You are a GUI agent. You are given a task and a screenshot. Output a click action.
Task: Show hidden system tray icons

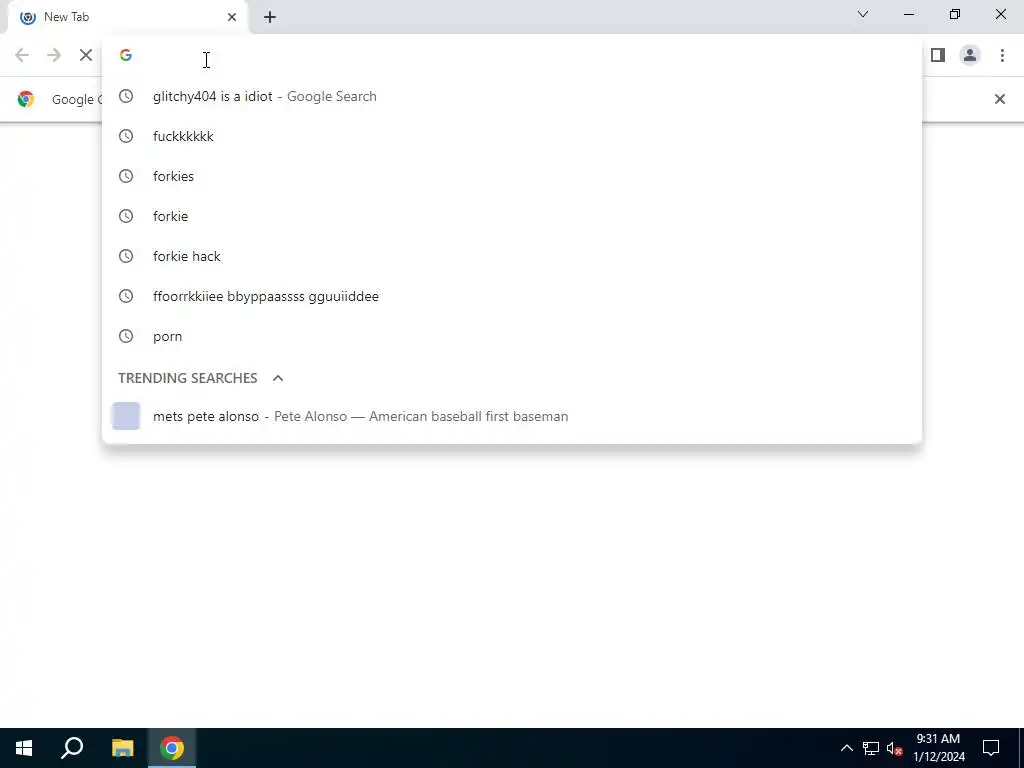pyautogui.click(x=846, y=748)
